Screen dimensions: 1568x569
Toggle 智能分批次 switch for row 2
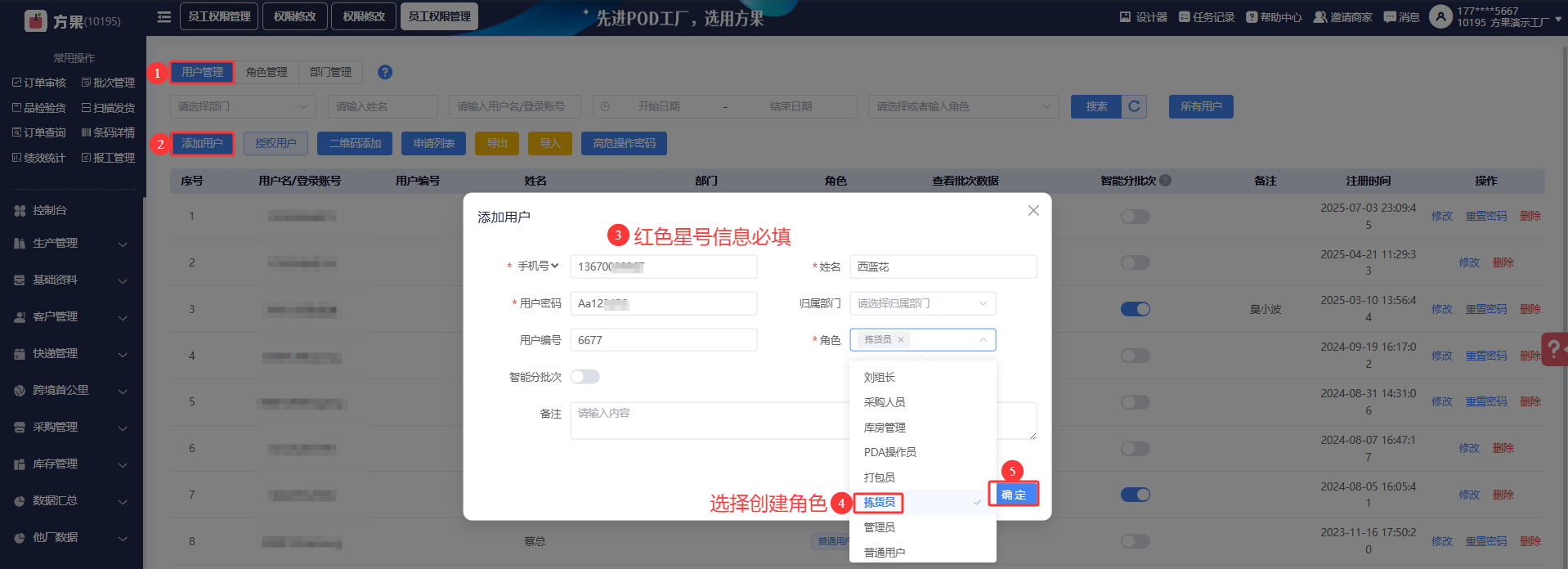[1135, 262]
